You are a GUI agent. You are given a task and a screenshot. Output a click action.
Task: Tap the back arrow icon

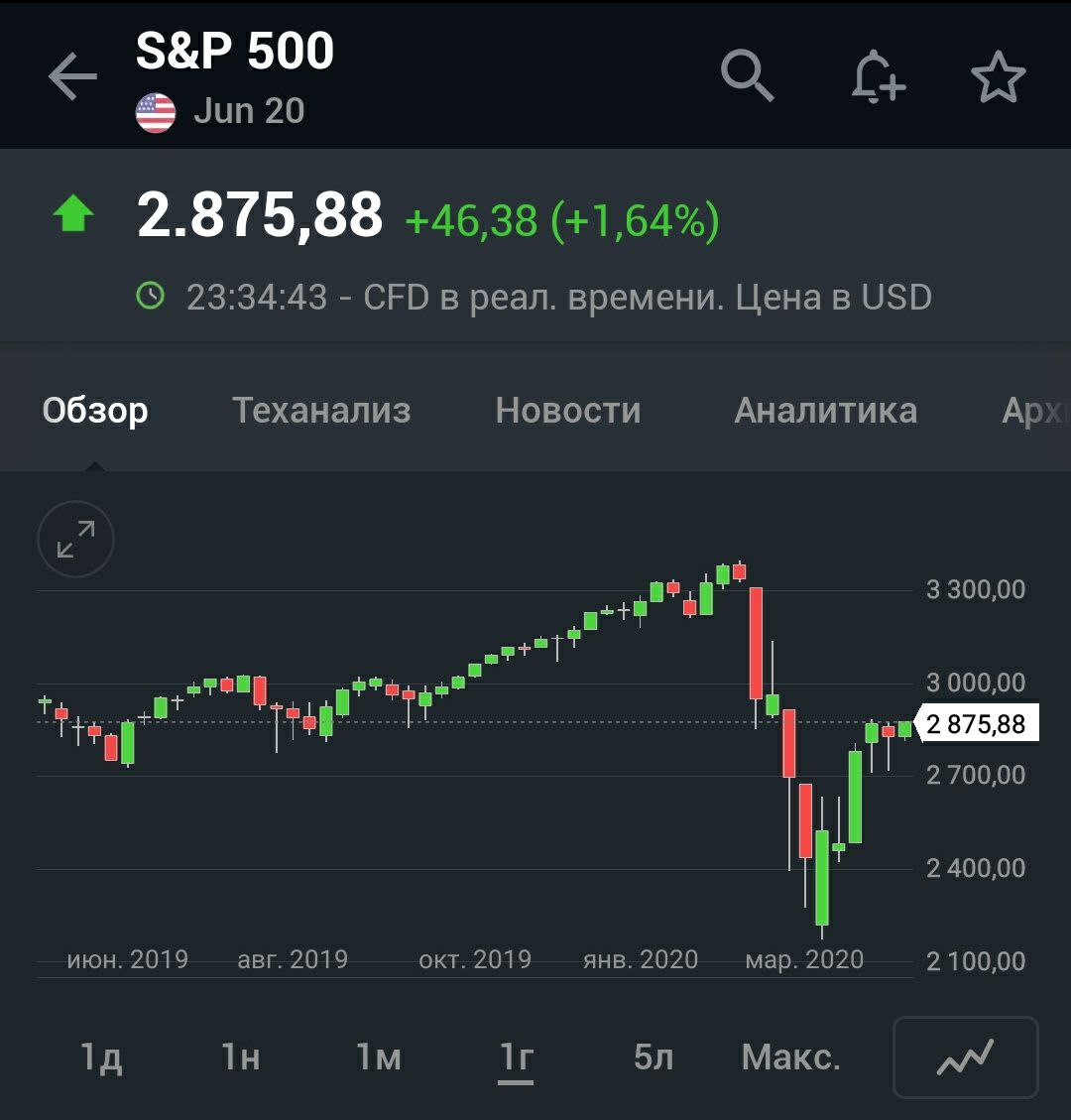(x=72, y=77)
